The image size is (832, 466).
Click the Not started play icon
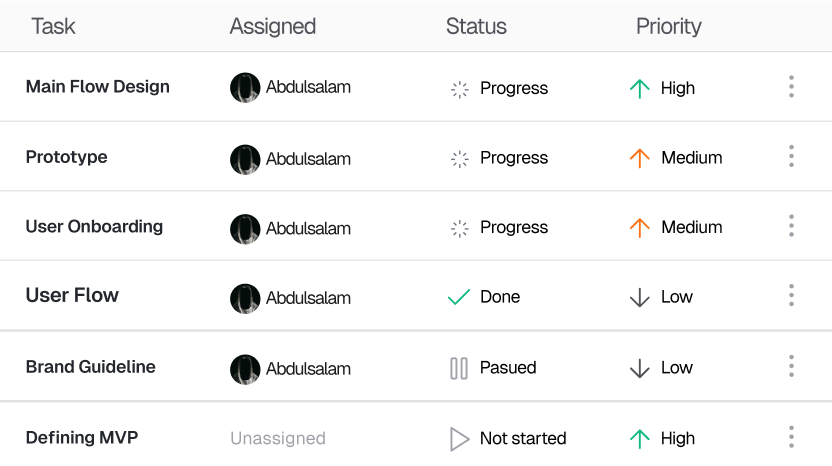click(x=459, y=438)
